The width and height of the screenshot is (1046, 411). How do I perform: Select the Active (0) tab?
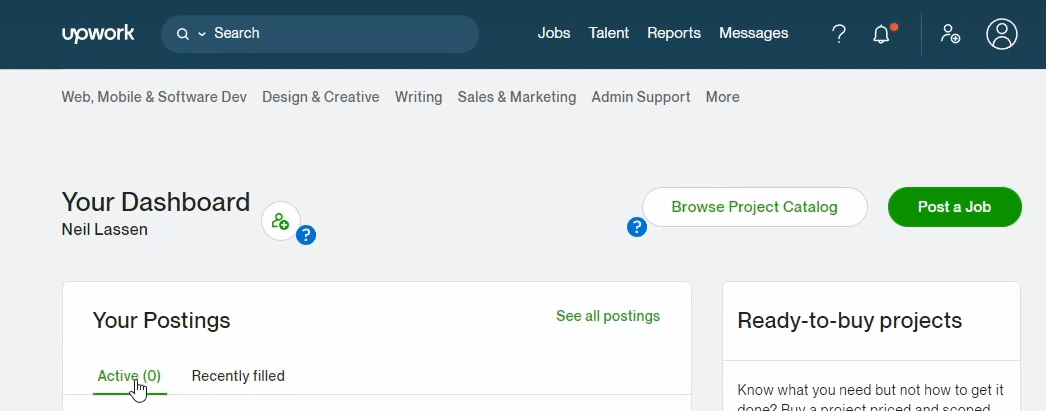coord(129,376)
